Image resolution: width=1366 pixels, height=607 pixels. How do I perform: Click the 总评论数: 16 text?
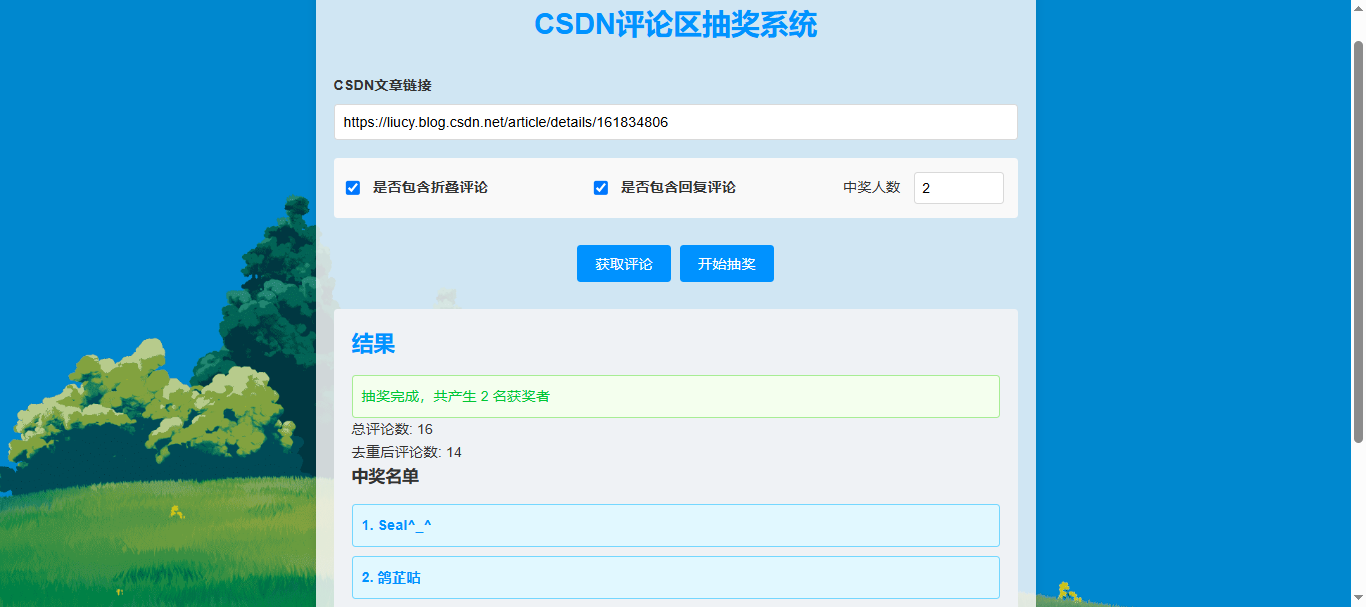click(392, 430)
